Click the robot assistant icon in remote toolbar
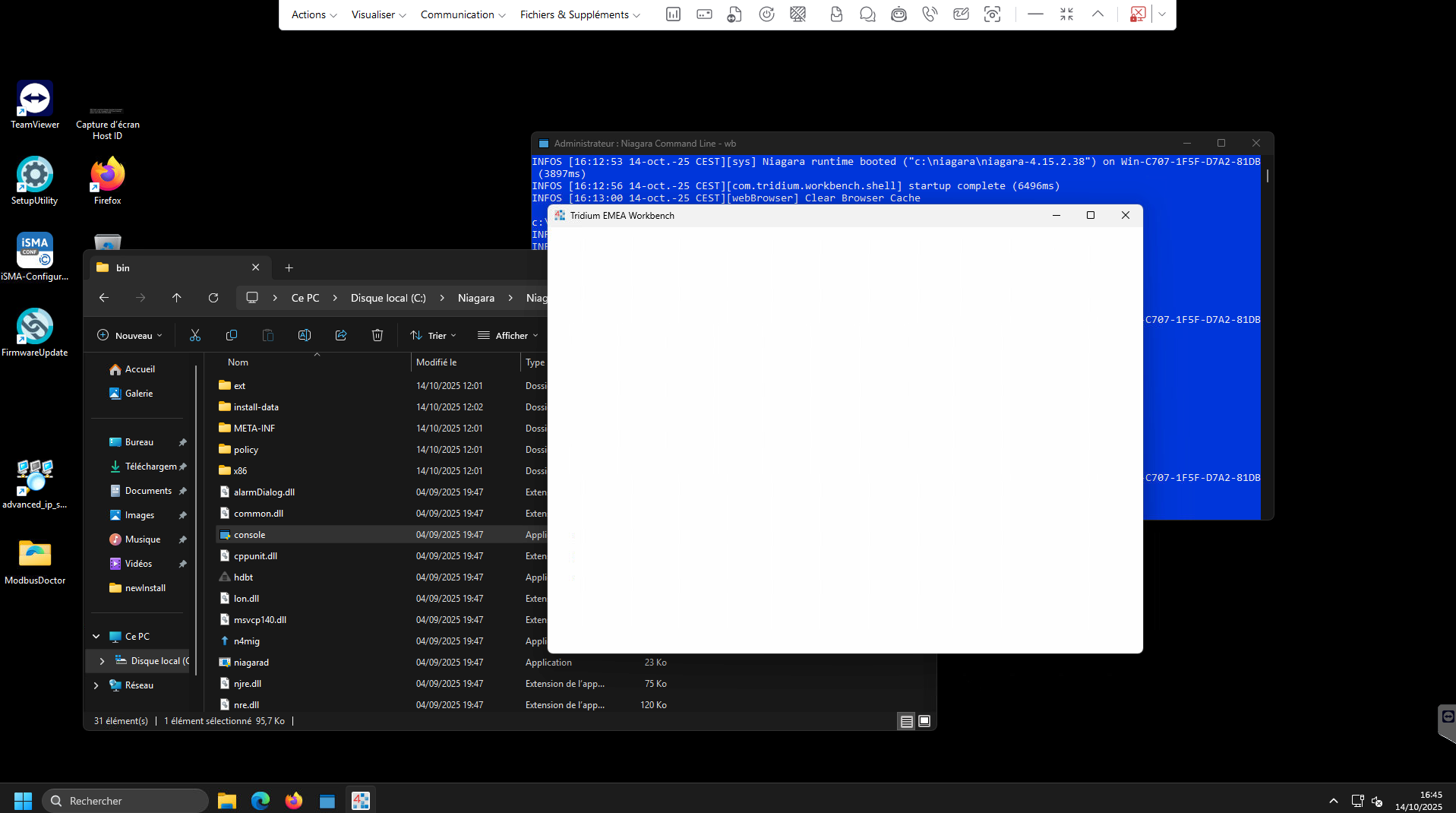The width and height of the screenshot is (1456, 813). [x=899, y=14]
